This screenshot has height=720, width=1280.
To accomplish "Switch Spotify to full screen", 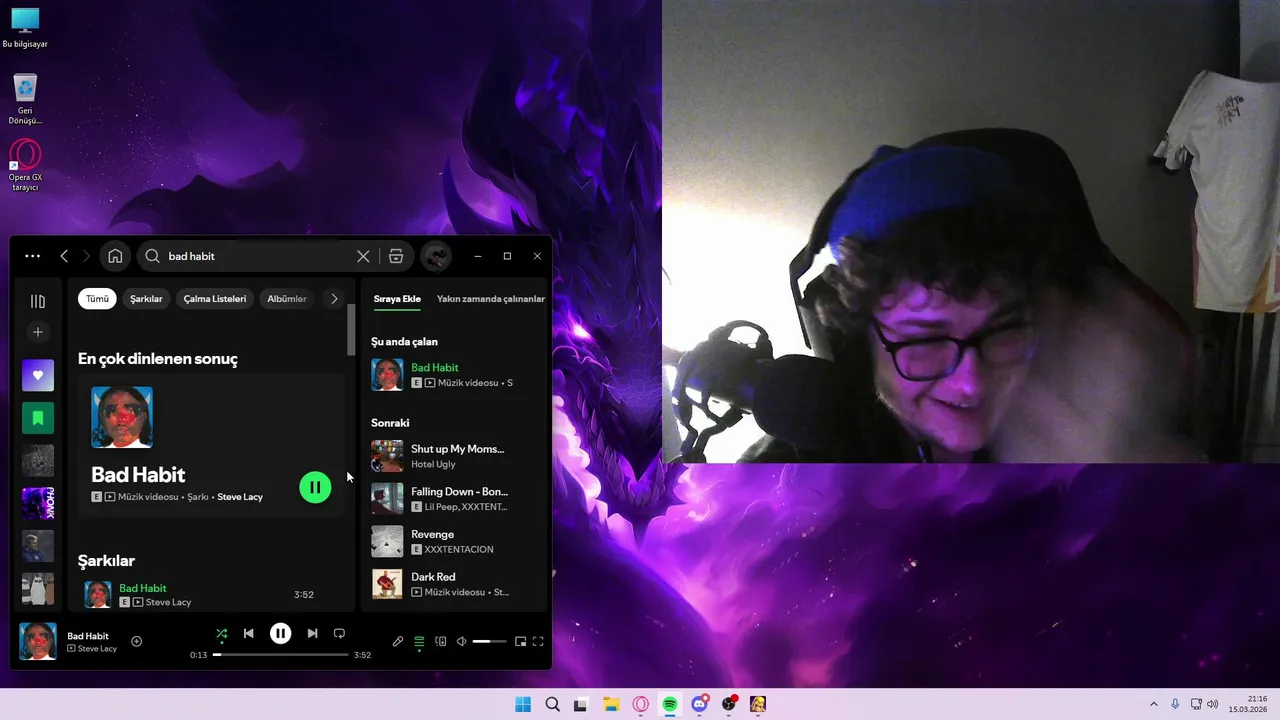I will click(538, 641).
